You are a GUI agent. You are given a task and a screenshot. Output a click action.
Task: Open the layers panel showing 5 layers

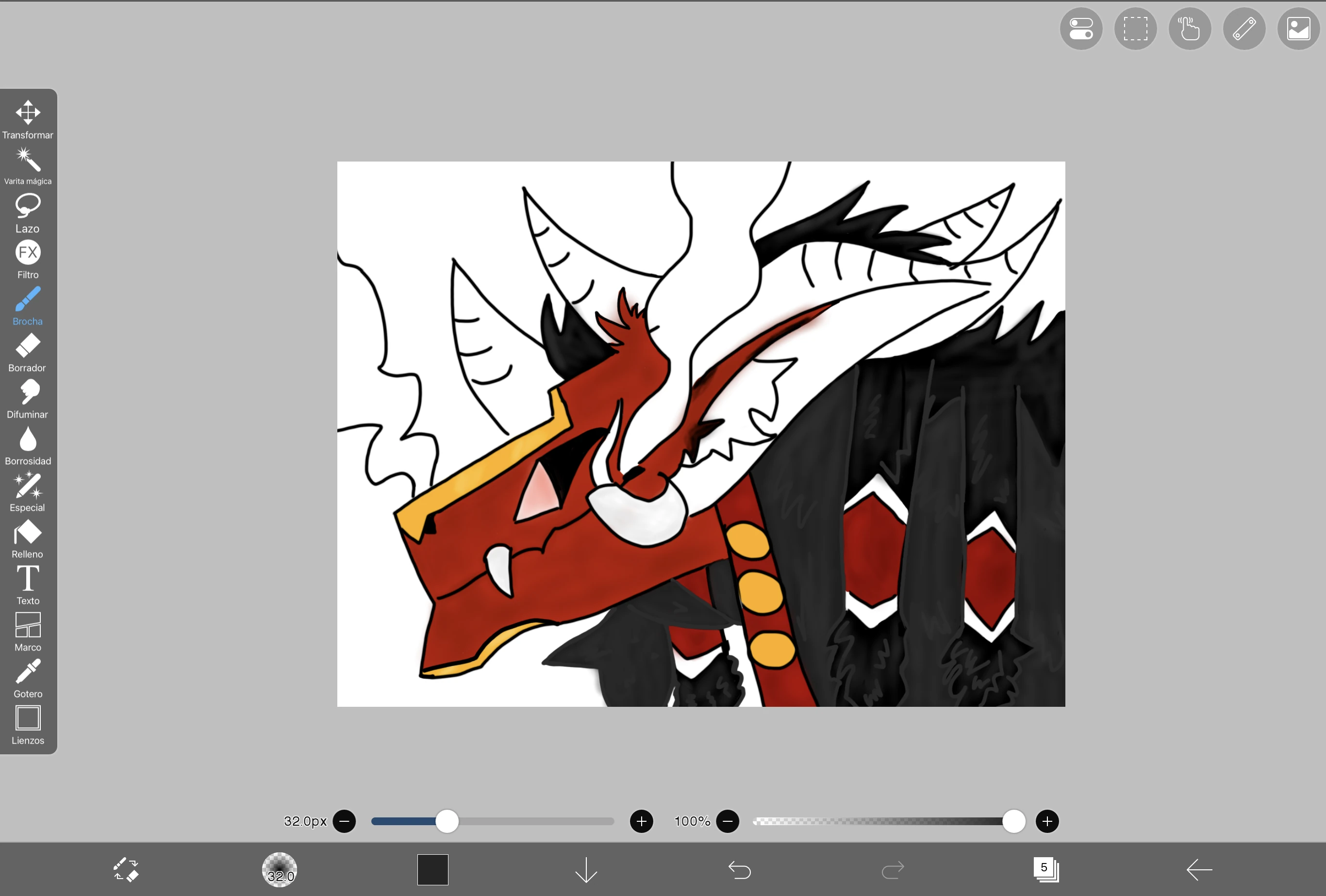pyautogui.click(x=1045, y=869)
